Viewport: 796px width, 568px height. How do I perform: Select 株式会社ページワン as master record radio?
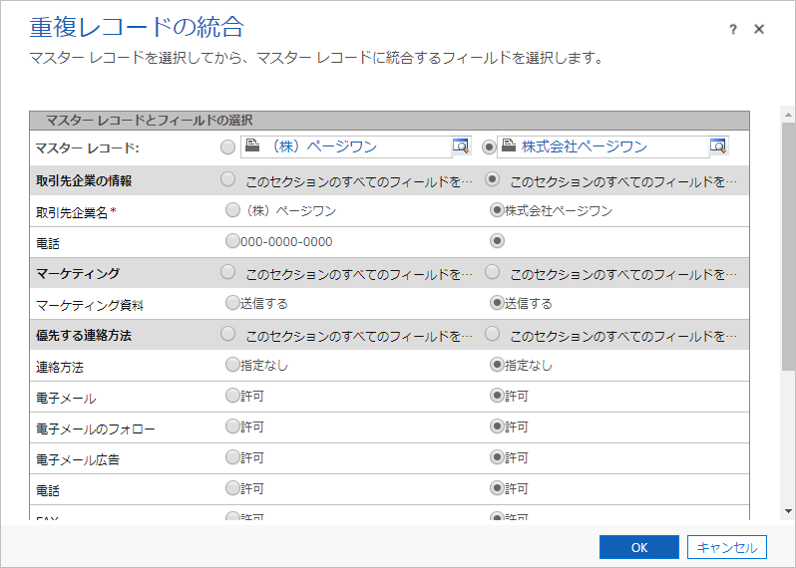489,147
